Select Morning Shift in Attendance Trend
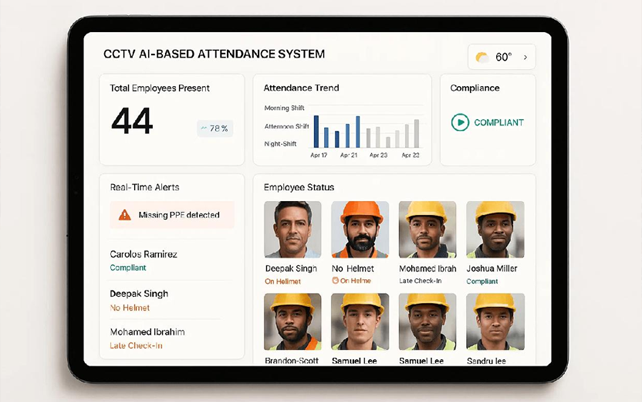Screen dimensions: 642x402 (x=286, y=107)
